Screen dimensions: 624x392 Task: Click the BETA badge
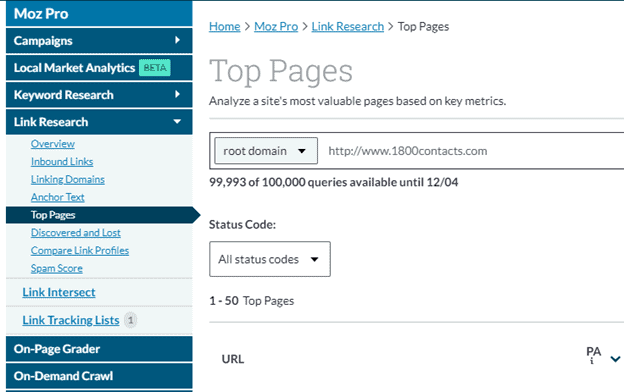pos(155,68)
